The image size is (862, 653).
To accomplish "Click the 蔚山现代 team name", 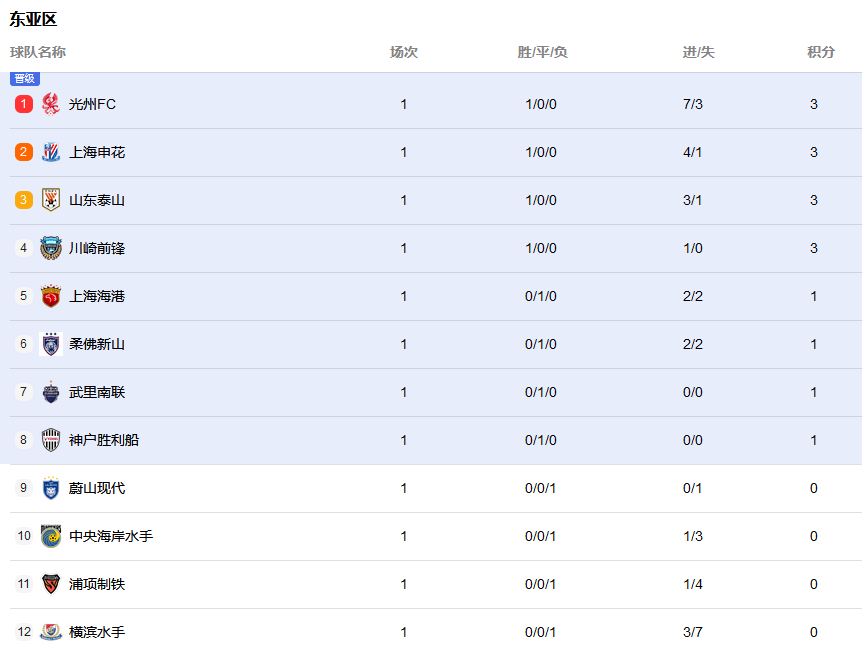I will (97, 488).
